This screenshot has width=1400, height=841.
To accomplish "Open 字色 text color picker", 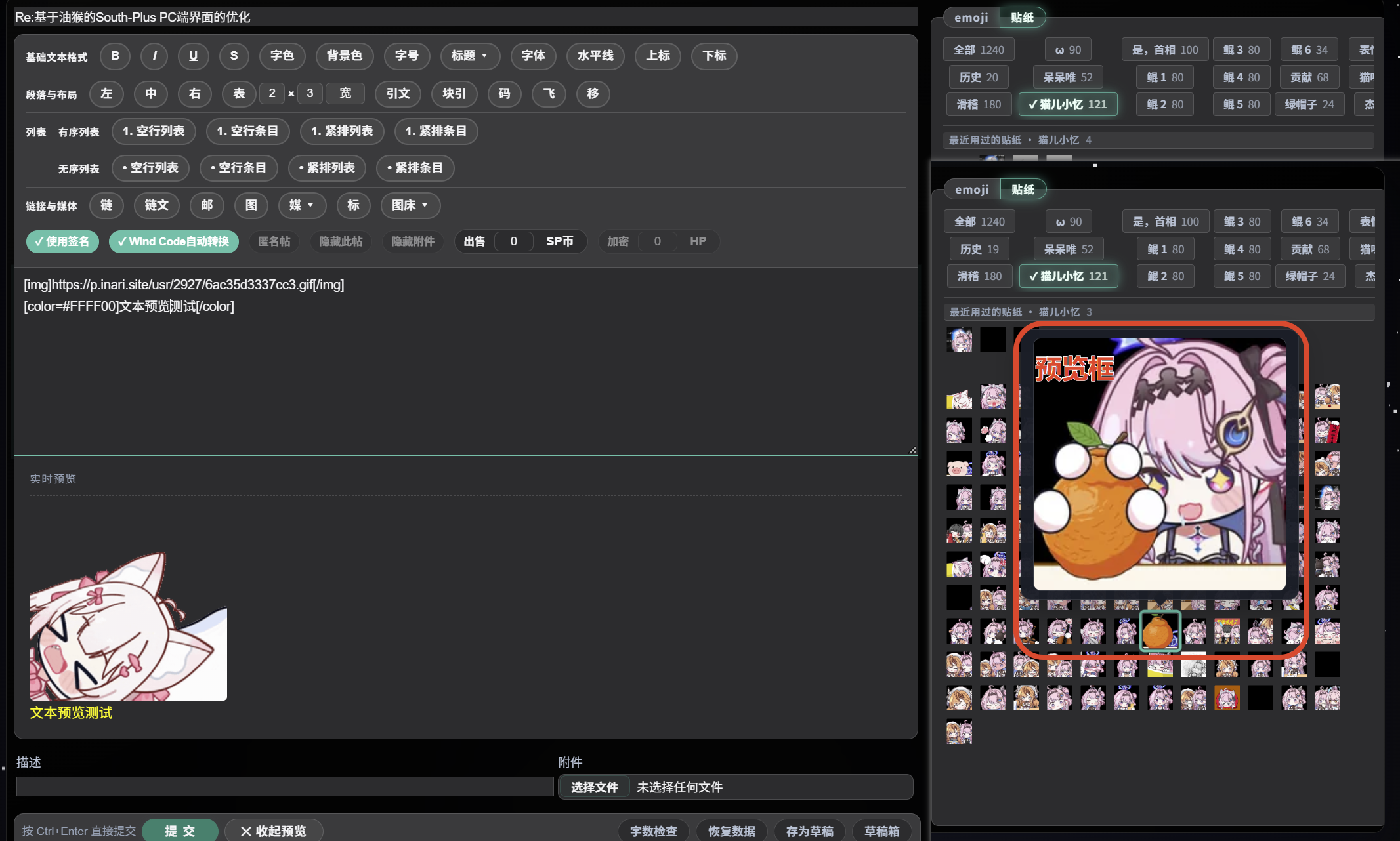I will 282,56.
